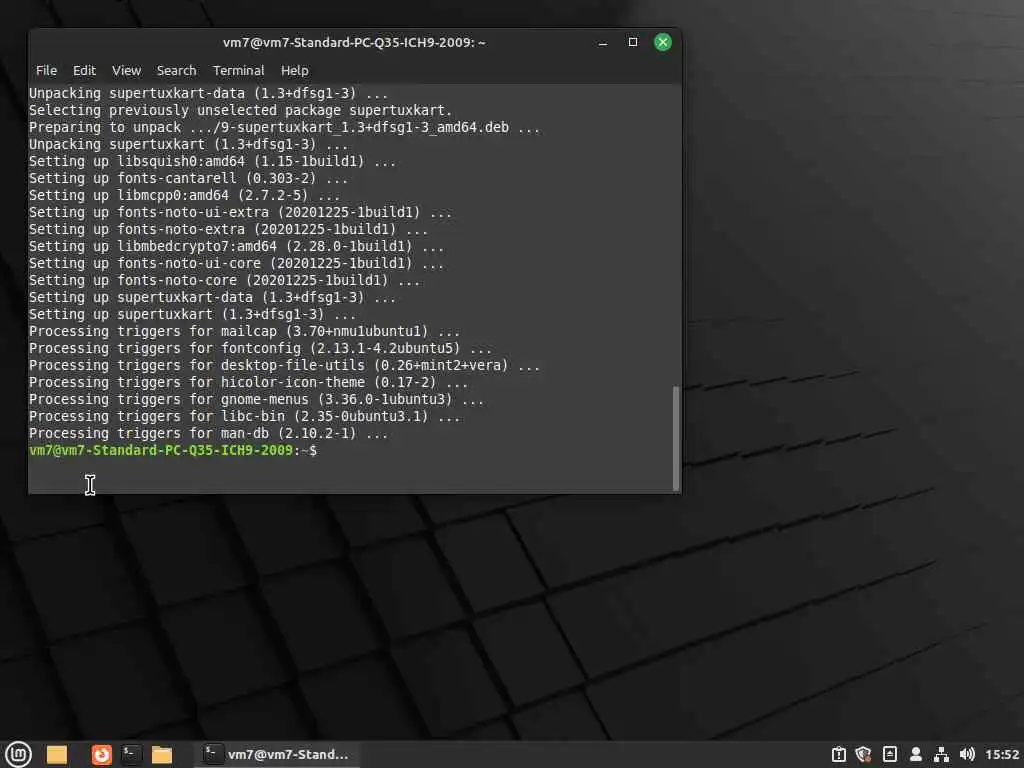Click line "Setting up libmbedcrypto7:amd64"

[x=236, y=247]
